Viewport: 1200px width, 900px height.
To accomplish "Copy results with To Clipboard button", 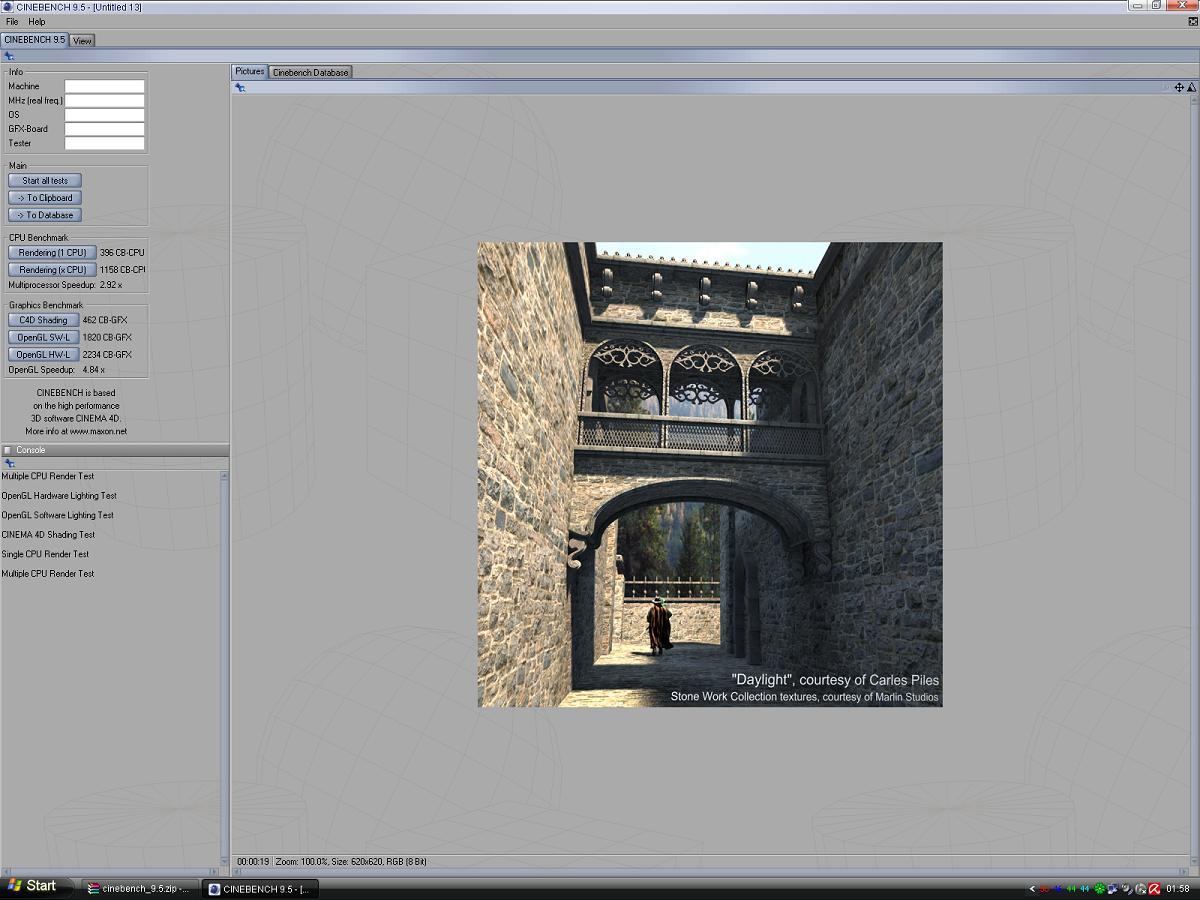I will [45, 198].
